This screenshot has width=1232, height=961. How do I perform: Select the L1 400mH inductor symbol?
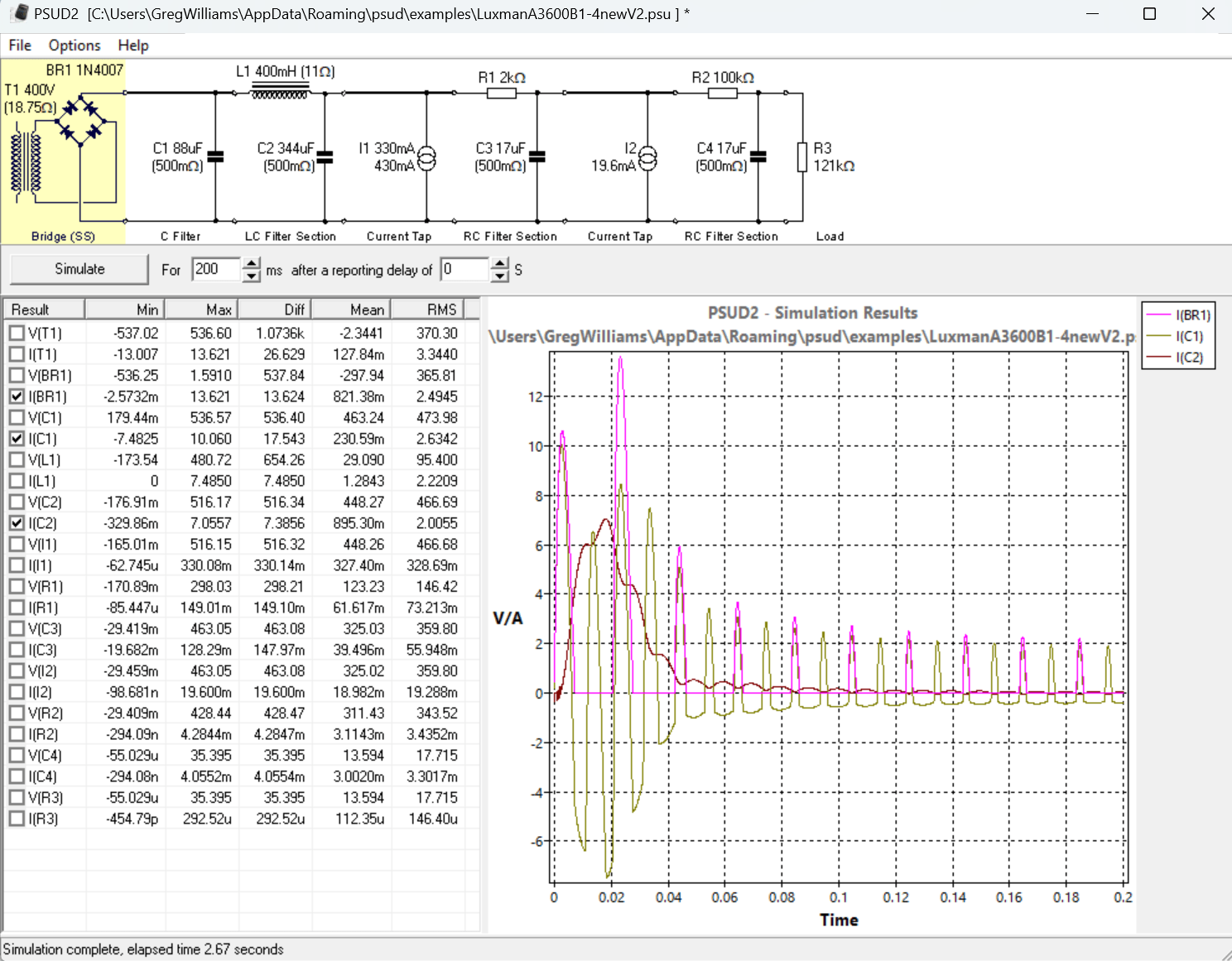tap(279, 91)
